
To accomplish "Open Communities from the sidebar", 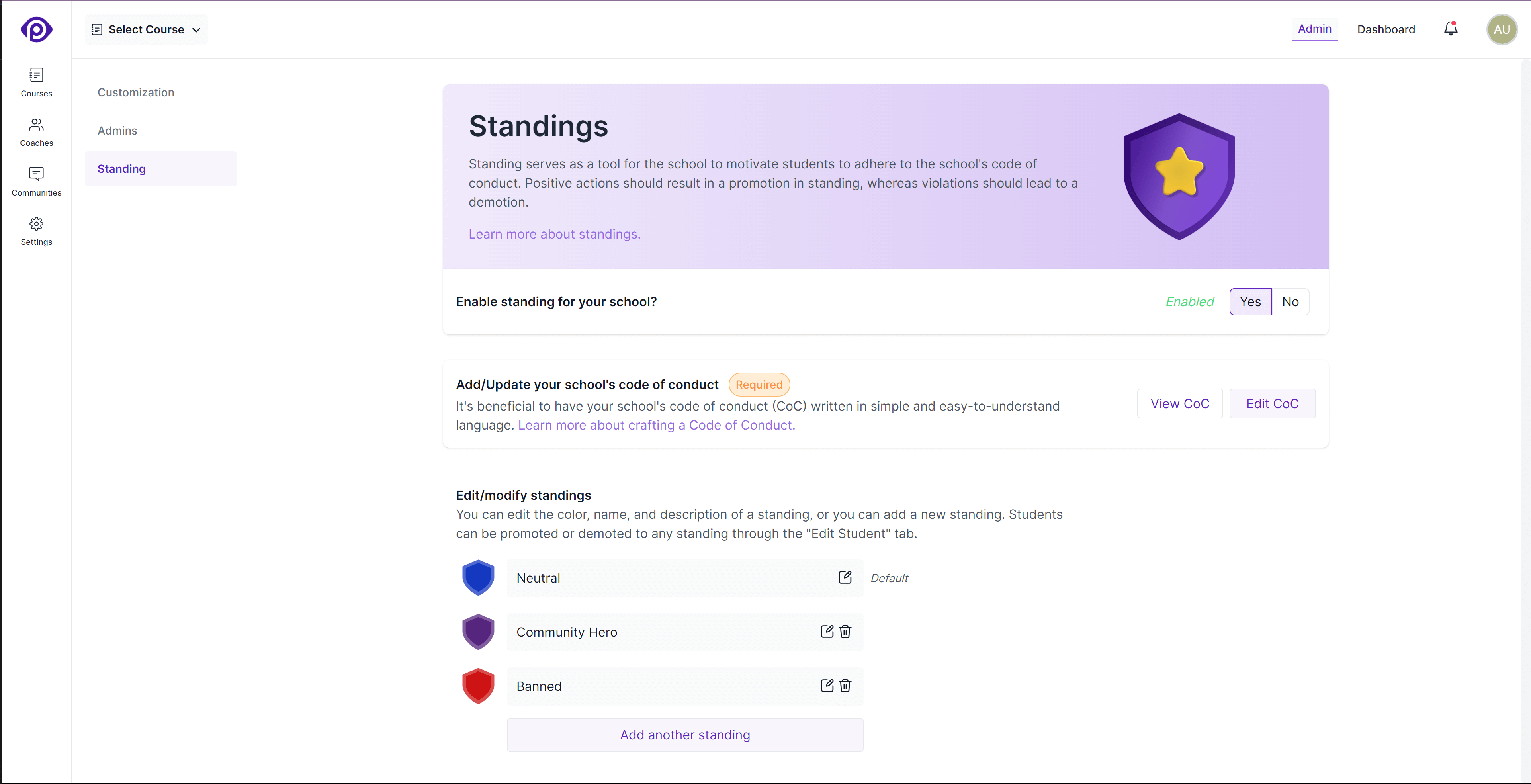I will (36, 181).
